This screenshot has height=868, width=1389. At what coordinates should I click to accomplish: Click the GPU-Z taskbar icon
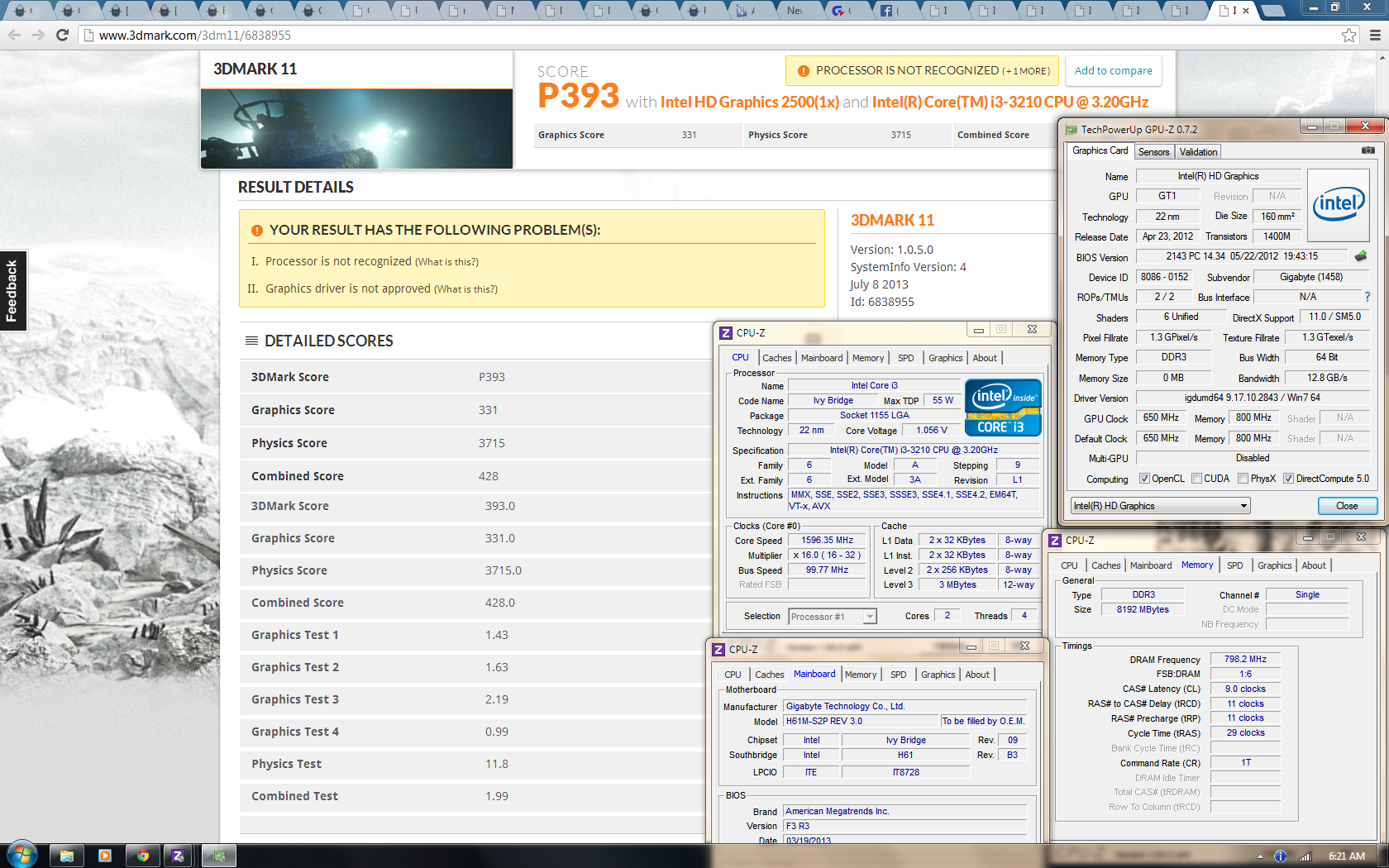point(219,856)
